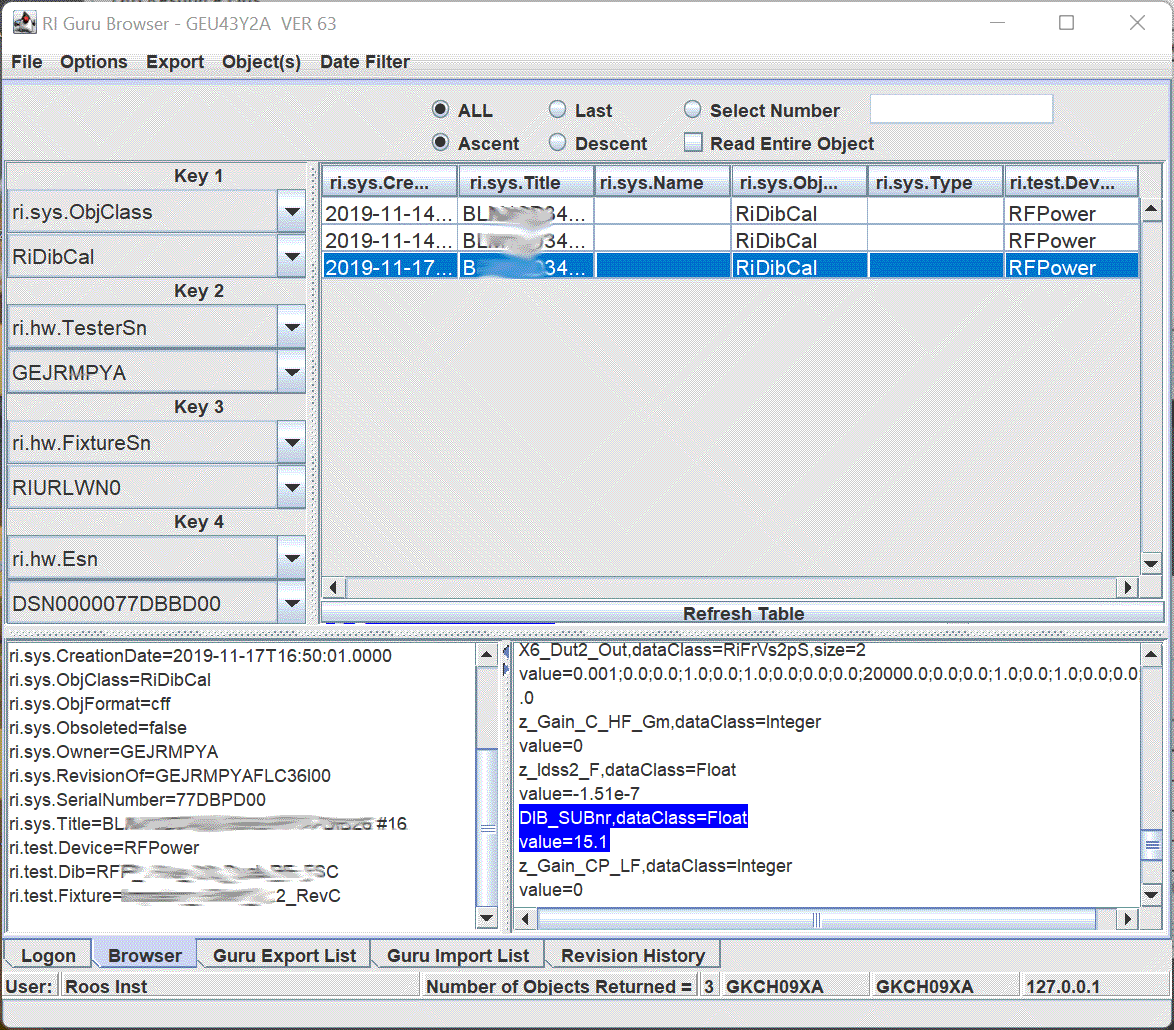Click the Roos Inst user field
Screen dimensions: 1174x1030
[238, 986]
